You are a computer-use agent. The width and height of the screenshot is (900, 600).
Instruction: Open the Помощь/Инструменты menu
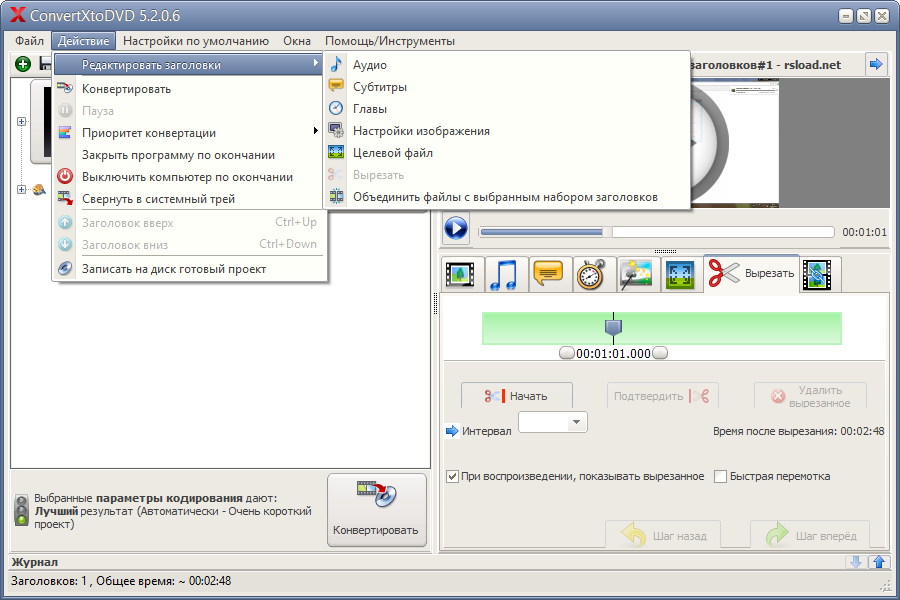(x=390, y=41)
